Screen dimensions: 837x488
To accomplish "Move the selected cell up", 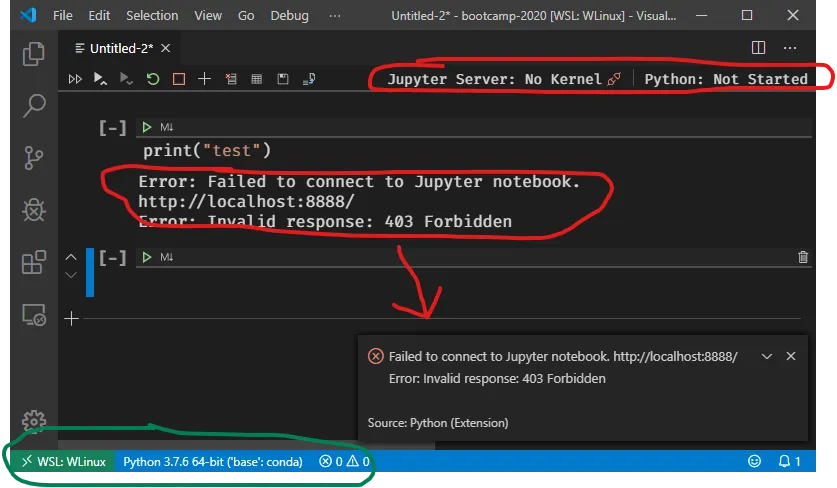I will click(x=71, y=257).
